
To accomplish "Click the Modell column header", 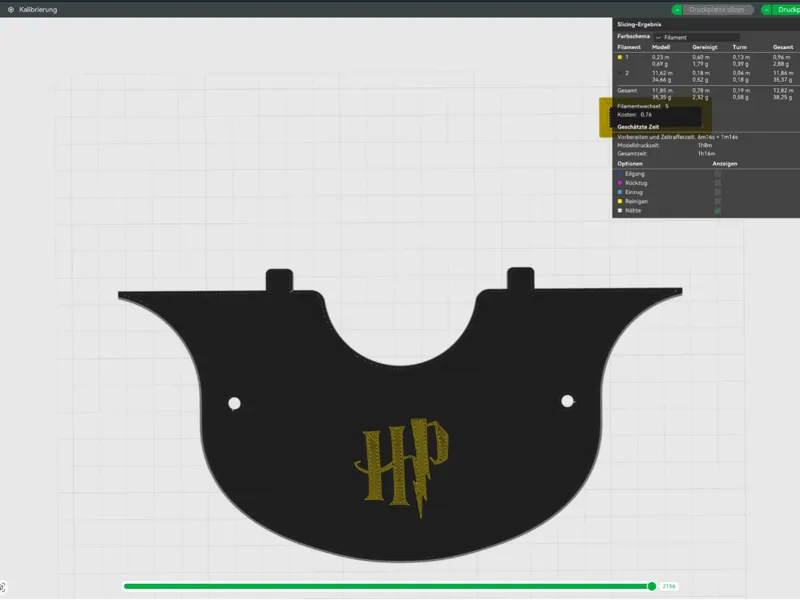I will [x=661, y=47].
